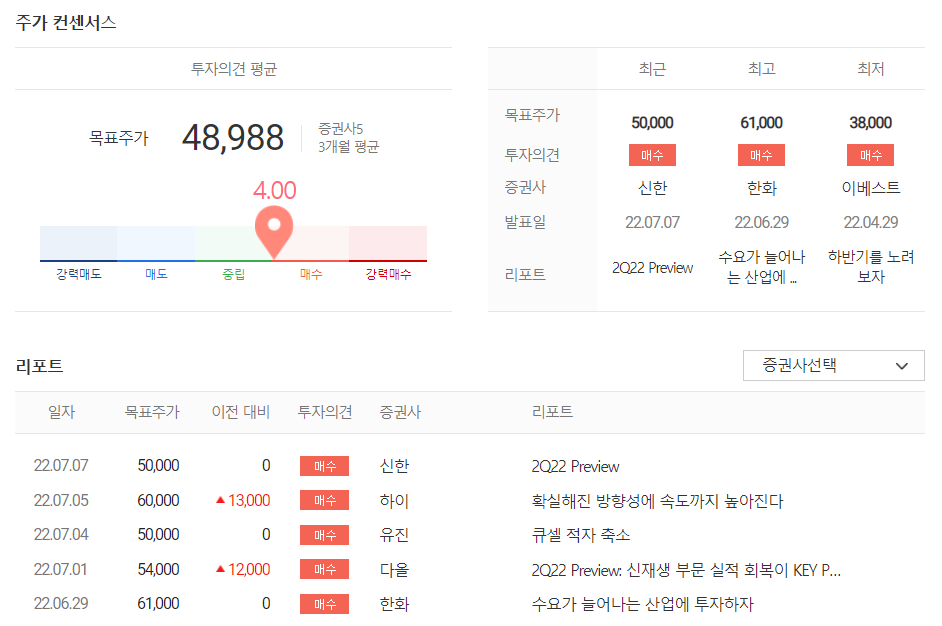Click the 최저 target price 38,000
The image size is (942, 626).
871,123
